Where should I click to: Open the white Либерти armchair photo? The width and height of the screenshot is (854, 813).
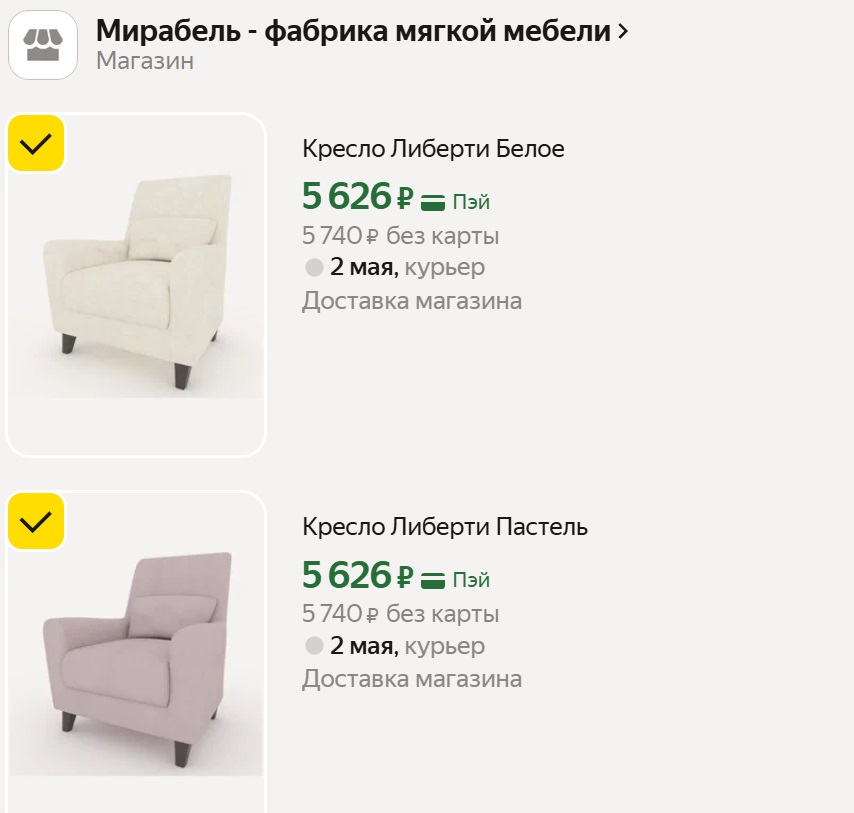tap(136, 285)
